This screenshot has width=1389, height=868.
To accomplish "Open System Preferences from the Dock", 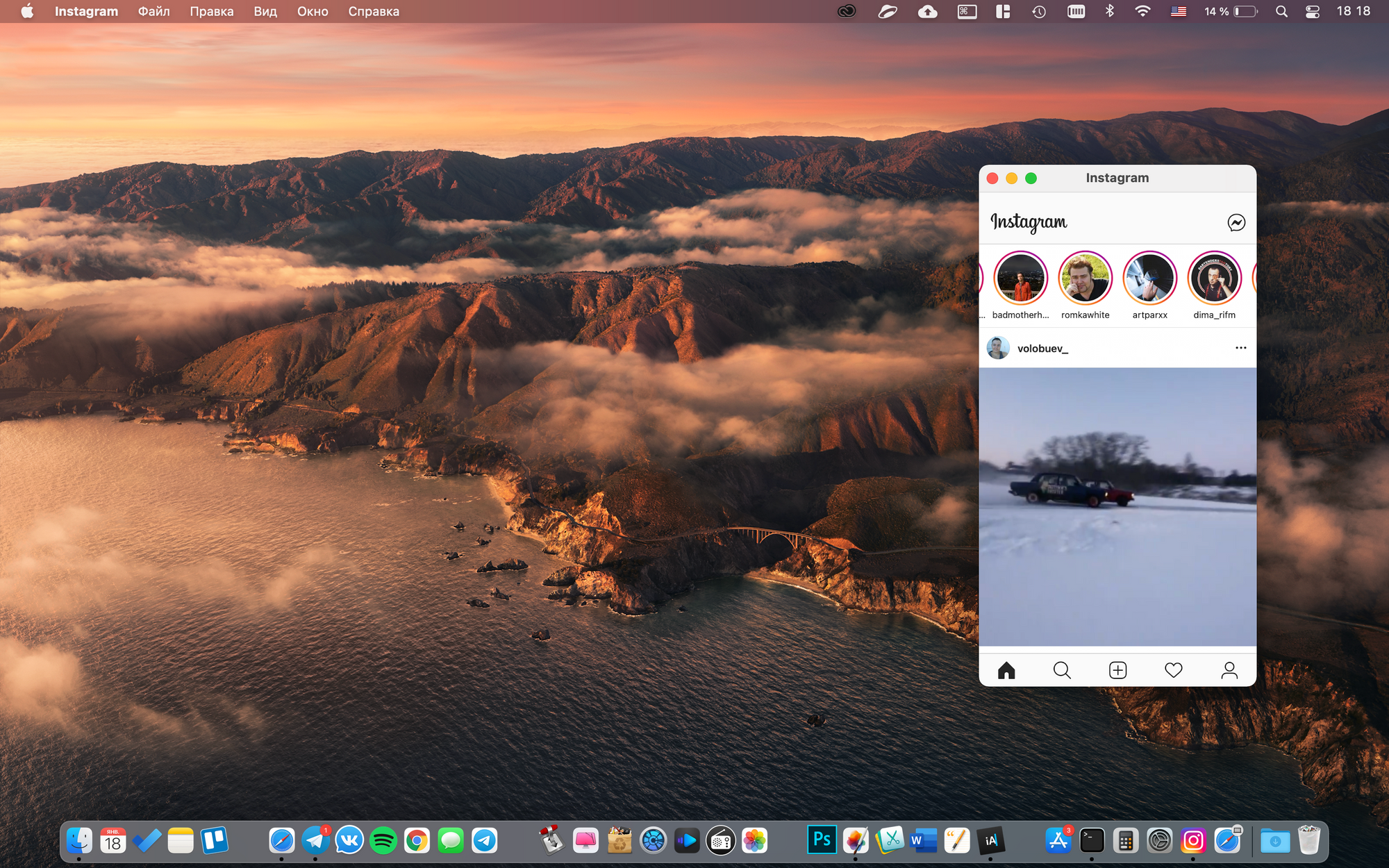I will coord(1159,841).
